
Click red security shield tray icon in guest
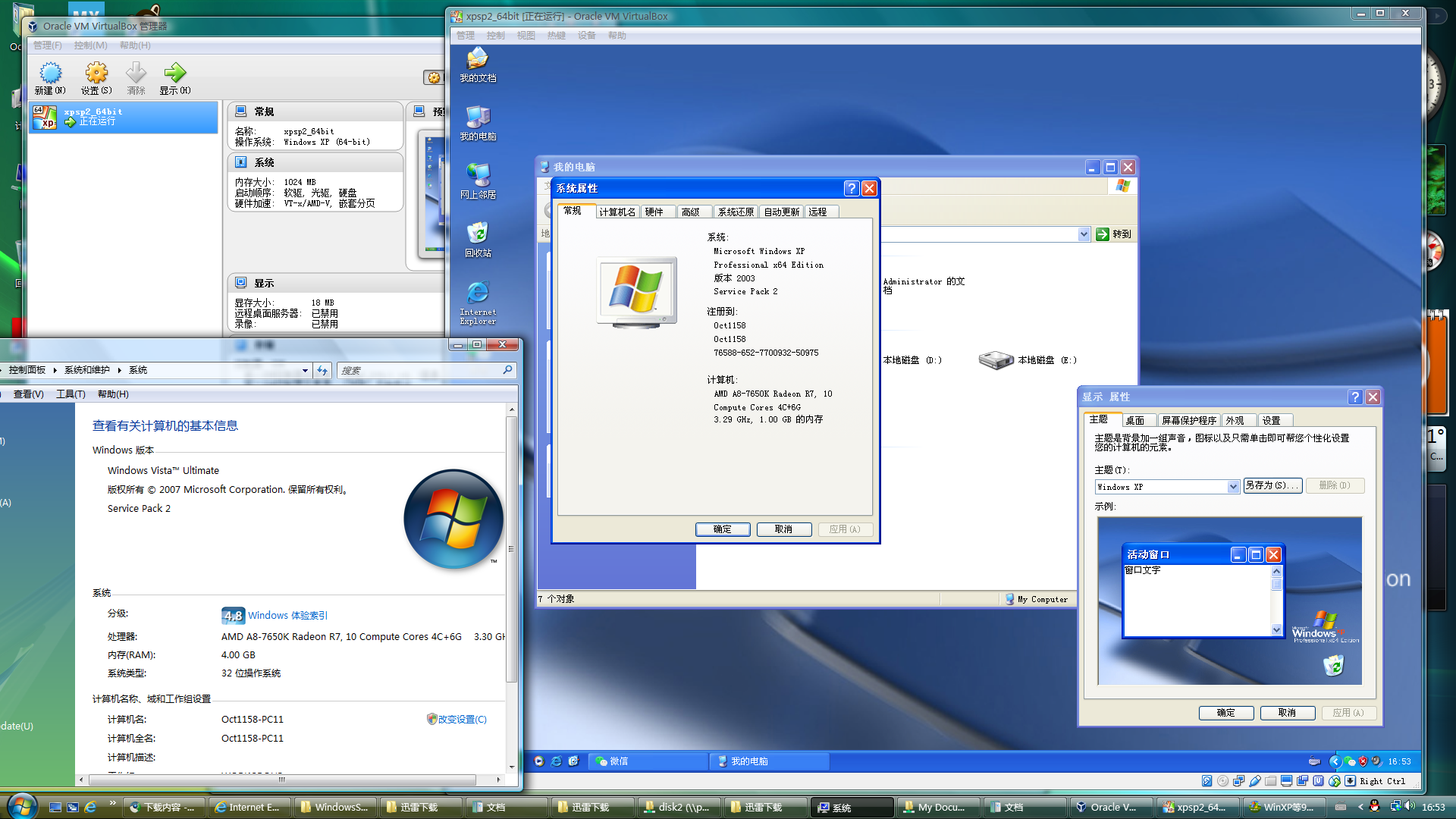pyautogui.click(x=1363, y=761)
